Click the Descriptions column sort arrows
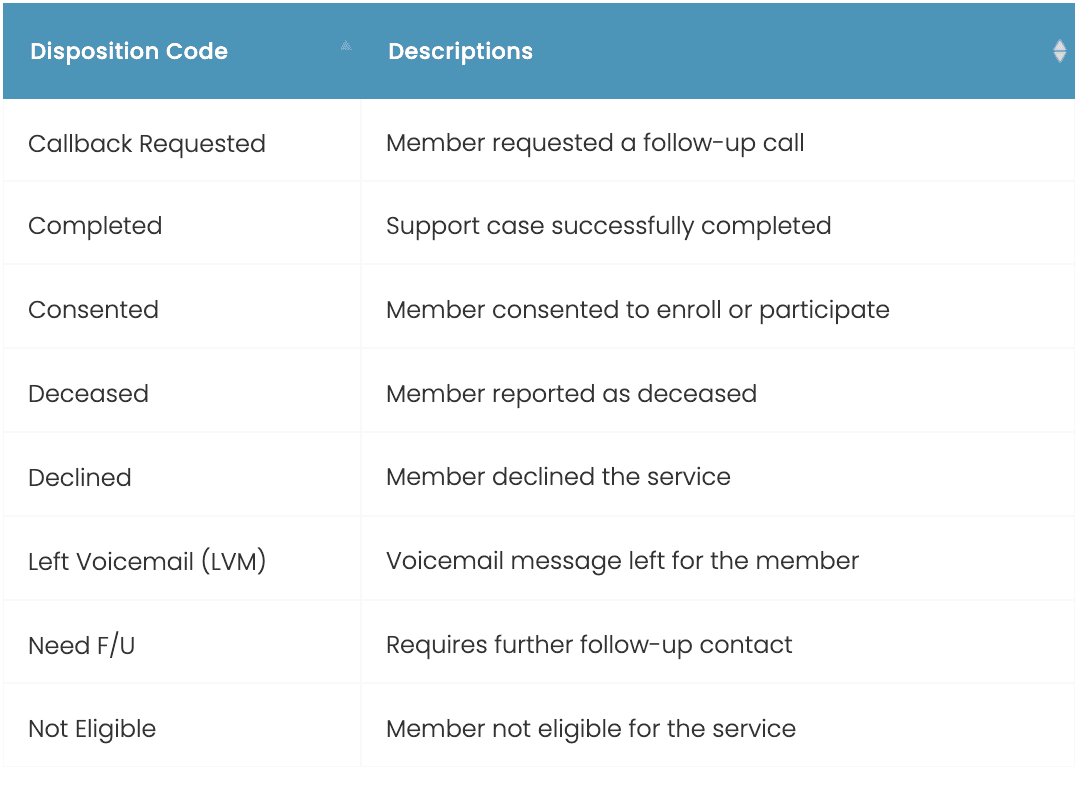 tap(1059, 51)
